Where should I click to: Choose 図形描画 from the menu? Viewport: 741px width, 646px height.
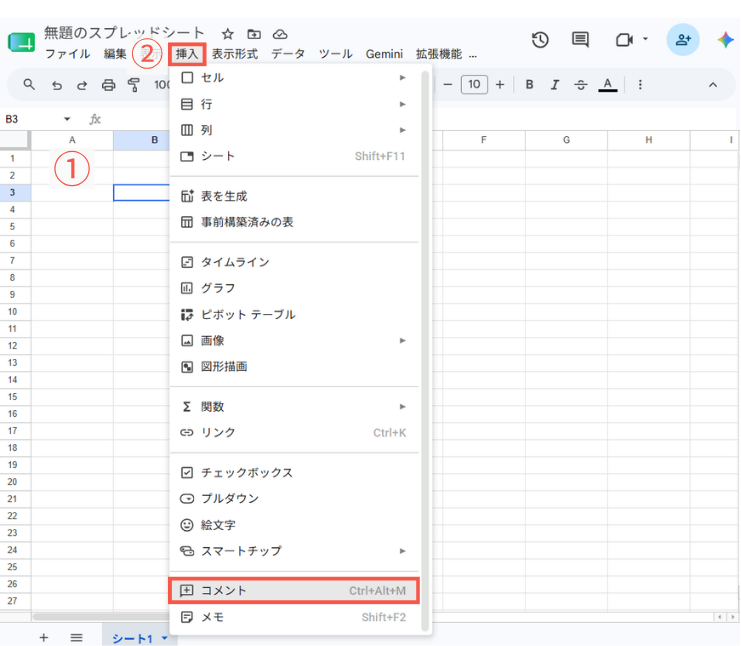(294, 366)
